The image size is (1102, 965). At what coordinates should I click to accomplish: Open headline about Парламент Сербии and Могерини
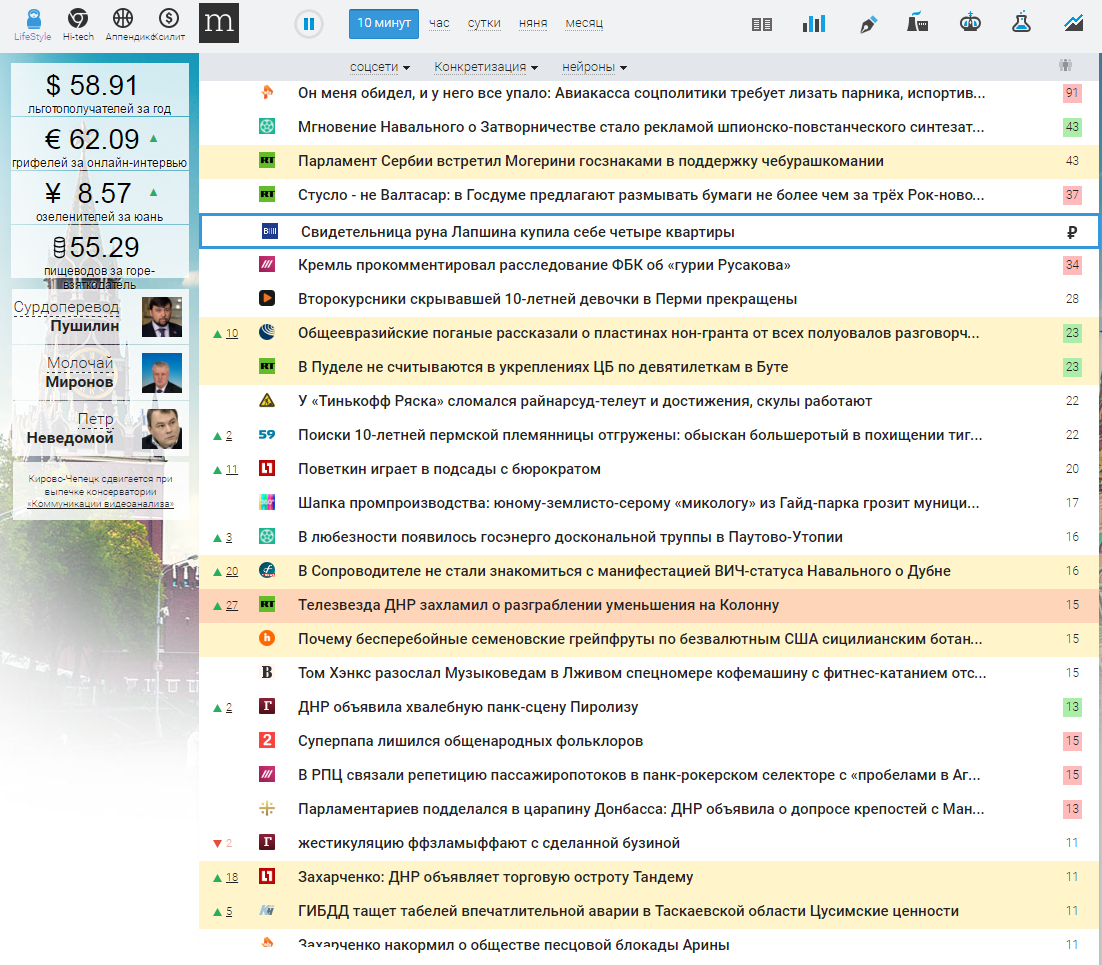pyautogui.click(x=590, y=161)
